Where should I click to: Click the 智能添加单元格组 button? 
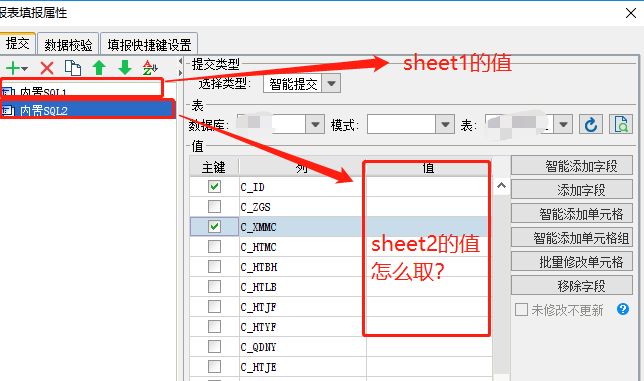click(x=572, y=237)
